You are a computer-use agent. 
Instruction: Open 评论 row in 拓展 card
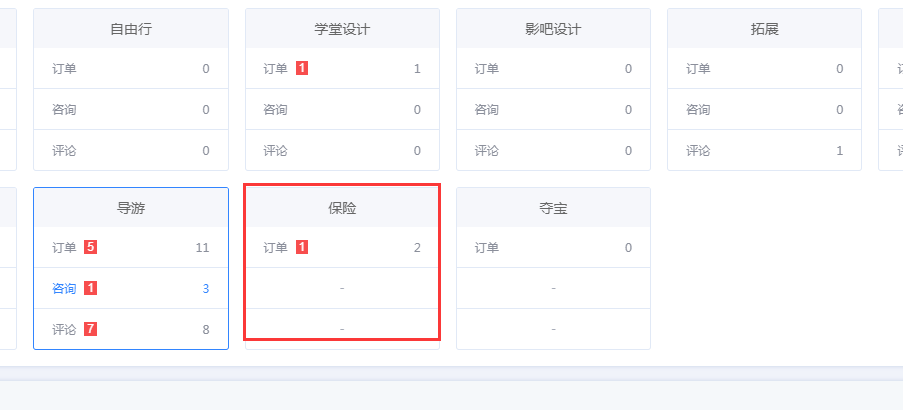pos(764,150)
